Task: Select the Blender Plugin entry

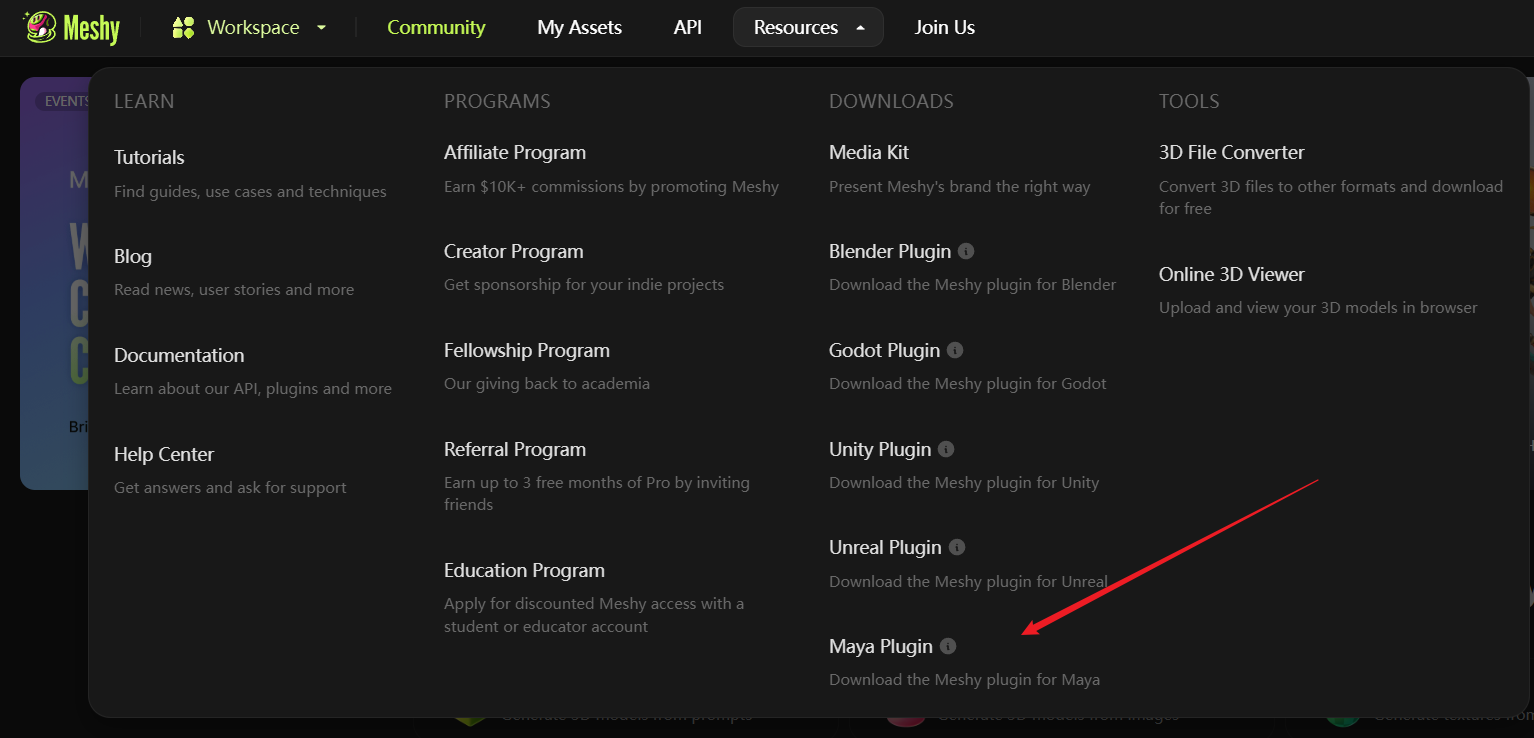Action: coord(890,251)
